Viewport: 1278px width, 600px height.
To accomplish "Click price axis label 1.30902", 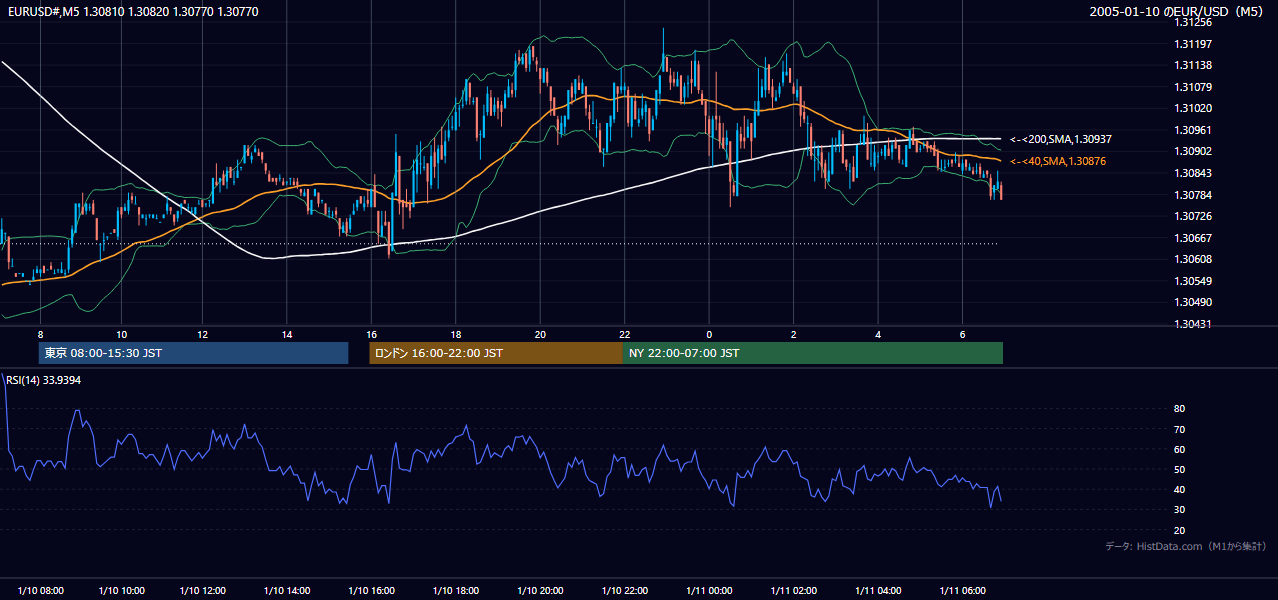I will click(x=1193, y=151).
